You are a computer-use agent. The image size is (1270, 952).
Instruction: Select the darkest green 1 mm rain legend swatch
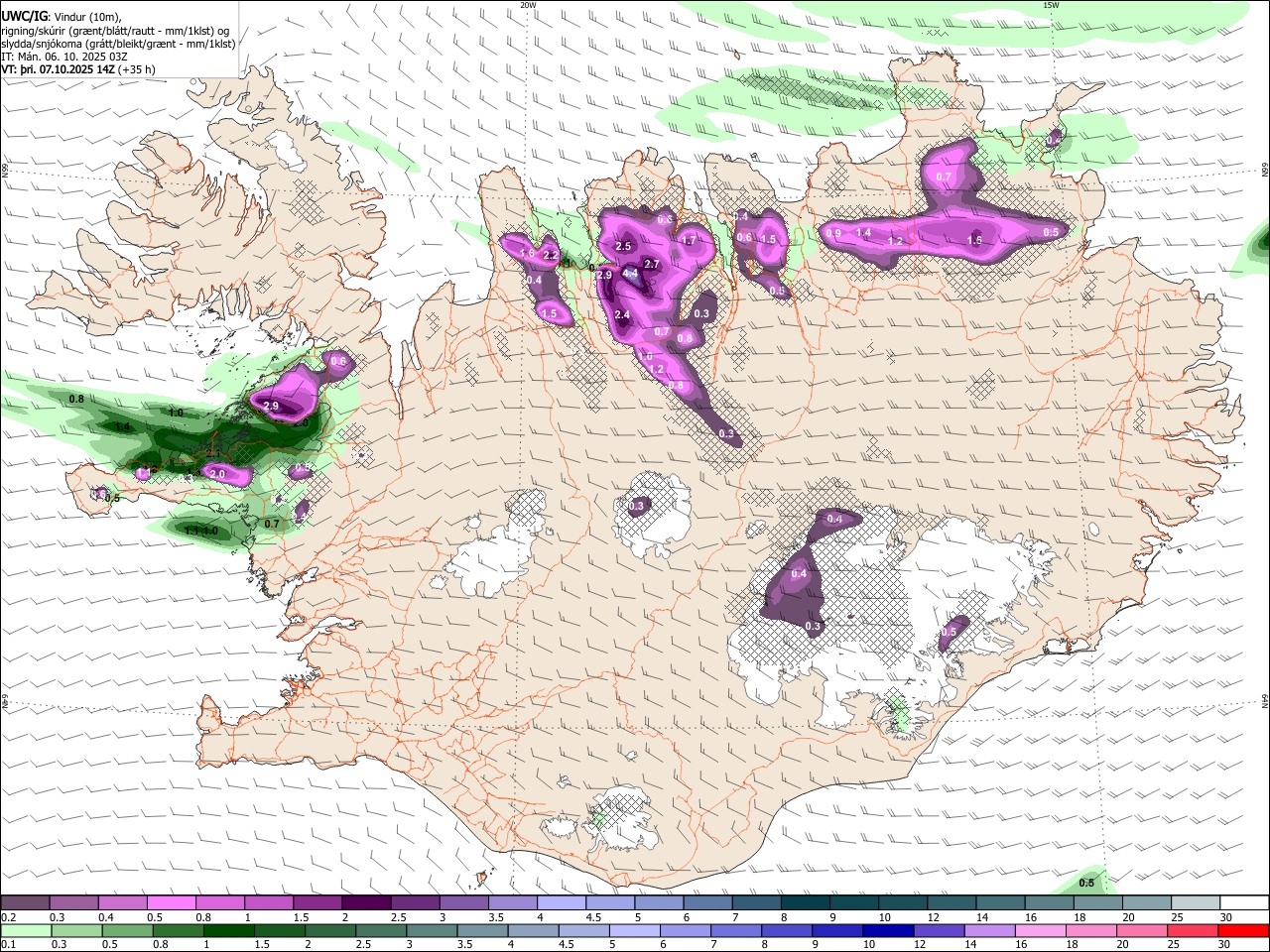[x=228, y=930]
